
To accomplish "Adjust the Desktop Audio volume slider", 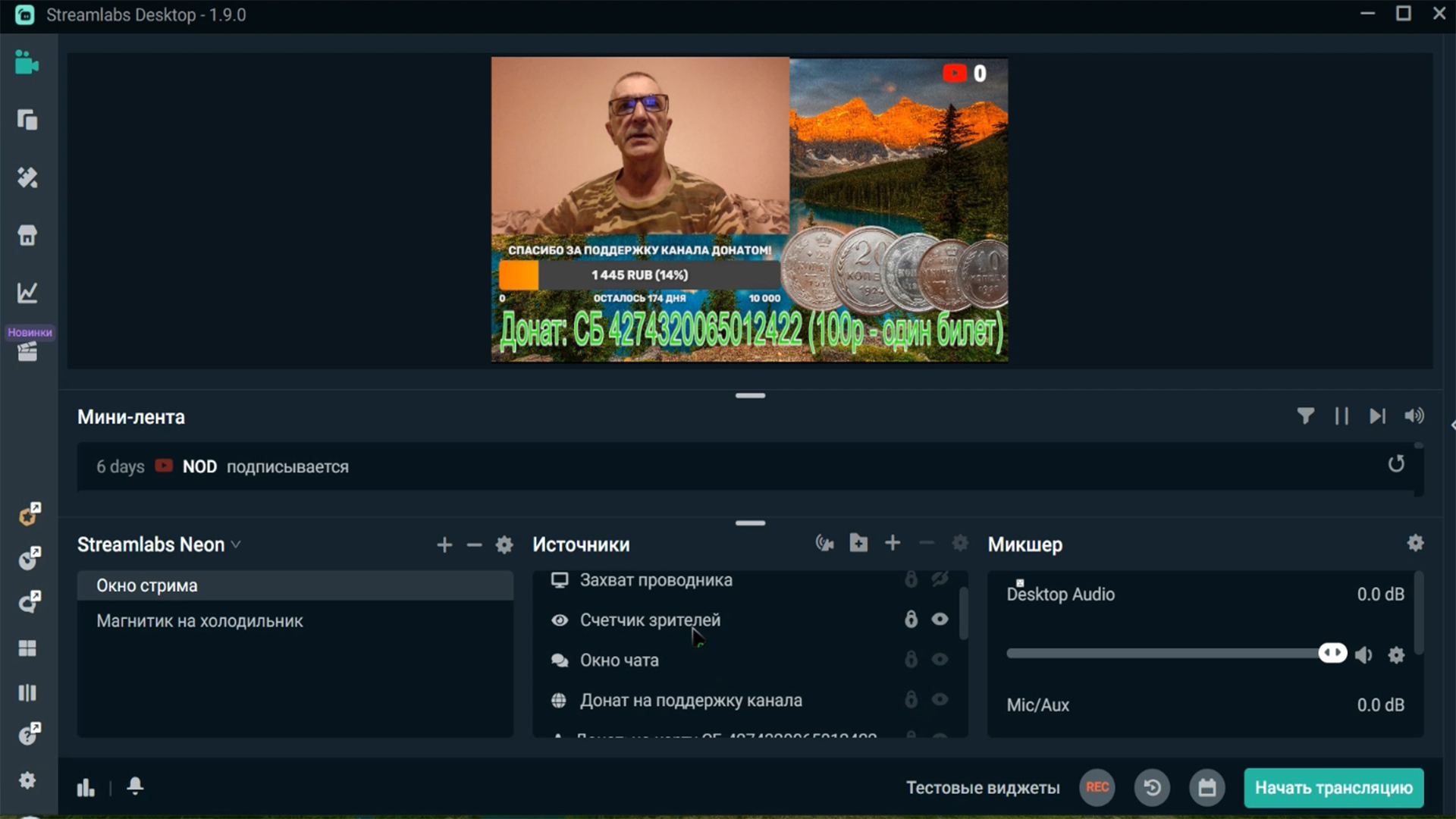I will pos(1332,653).
